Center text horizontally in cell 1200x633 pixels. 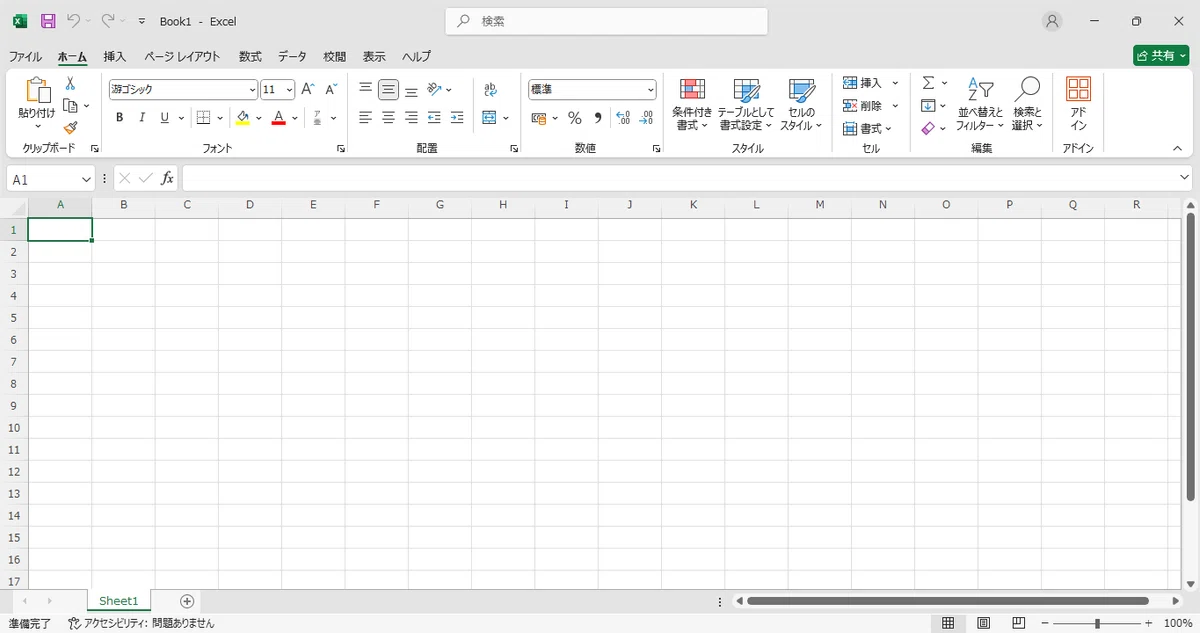click(388, 118)
